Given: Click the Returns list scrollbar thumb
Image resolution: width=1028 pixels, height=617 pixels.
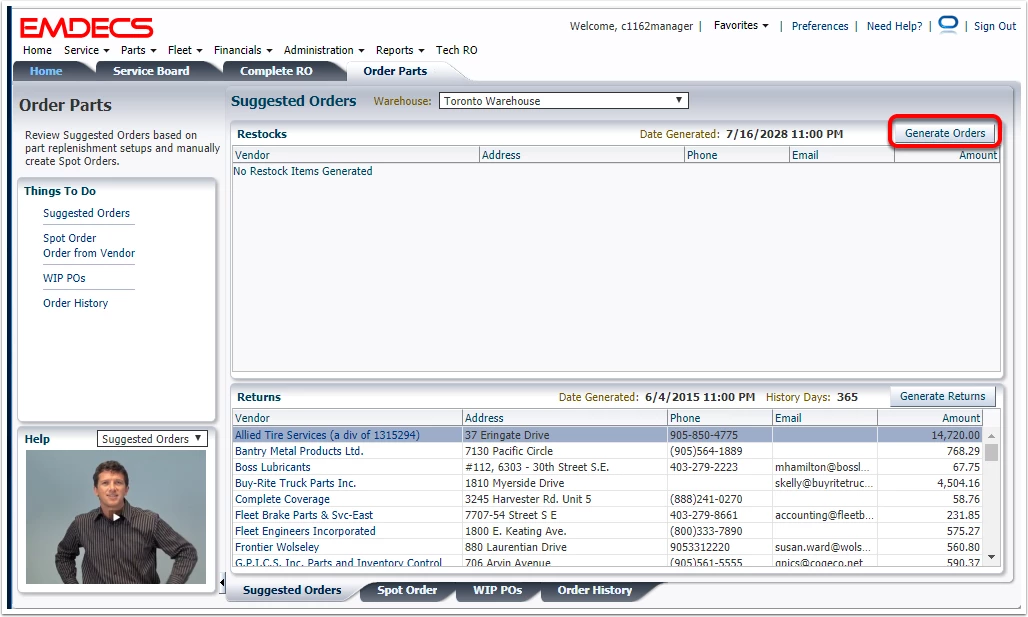Looking at the screenshot, I should click(x=991, y=452).
